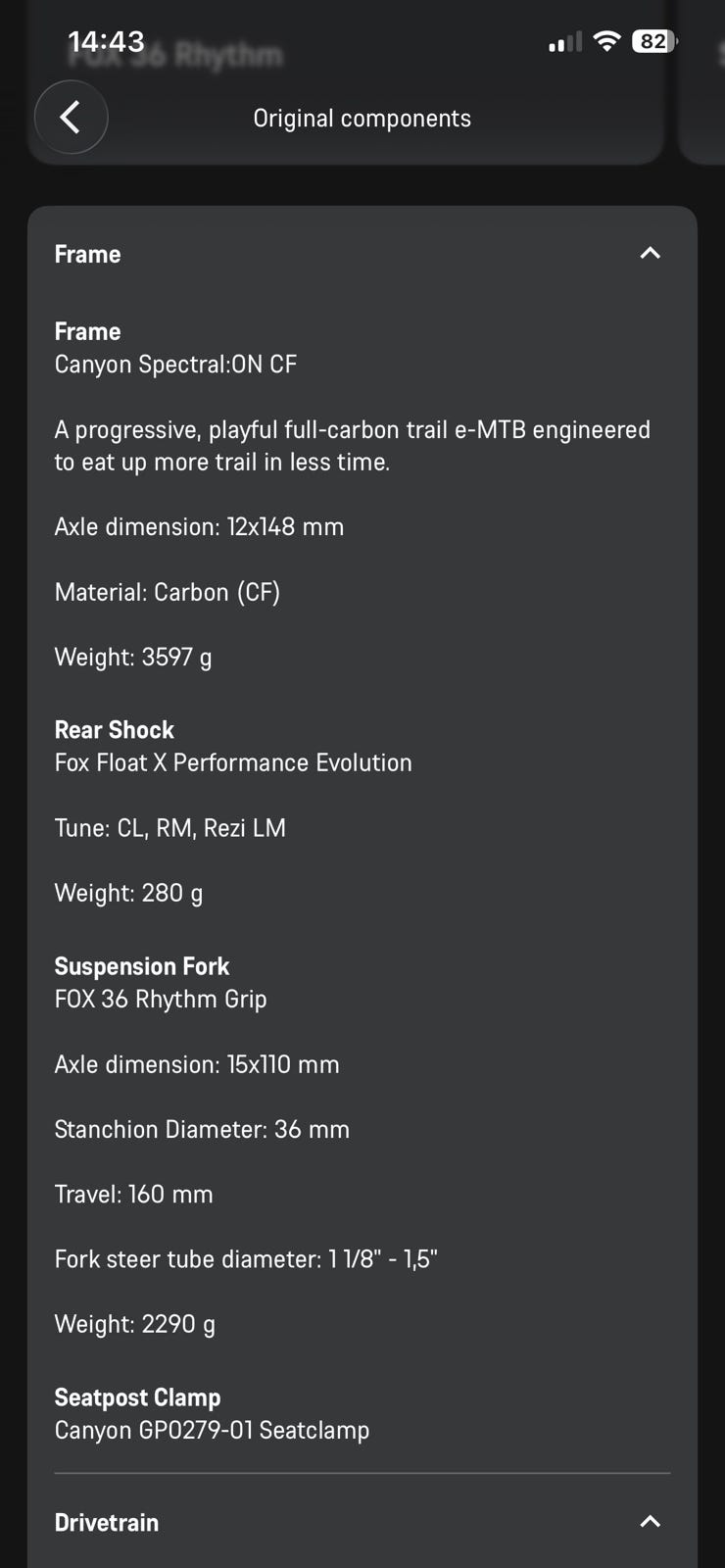Tap the Suspension Fork heading

(142, 966)
